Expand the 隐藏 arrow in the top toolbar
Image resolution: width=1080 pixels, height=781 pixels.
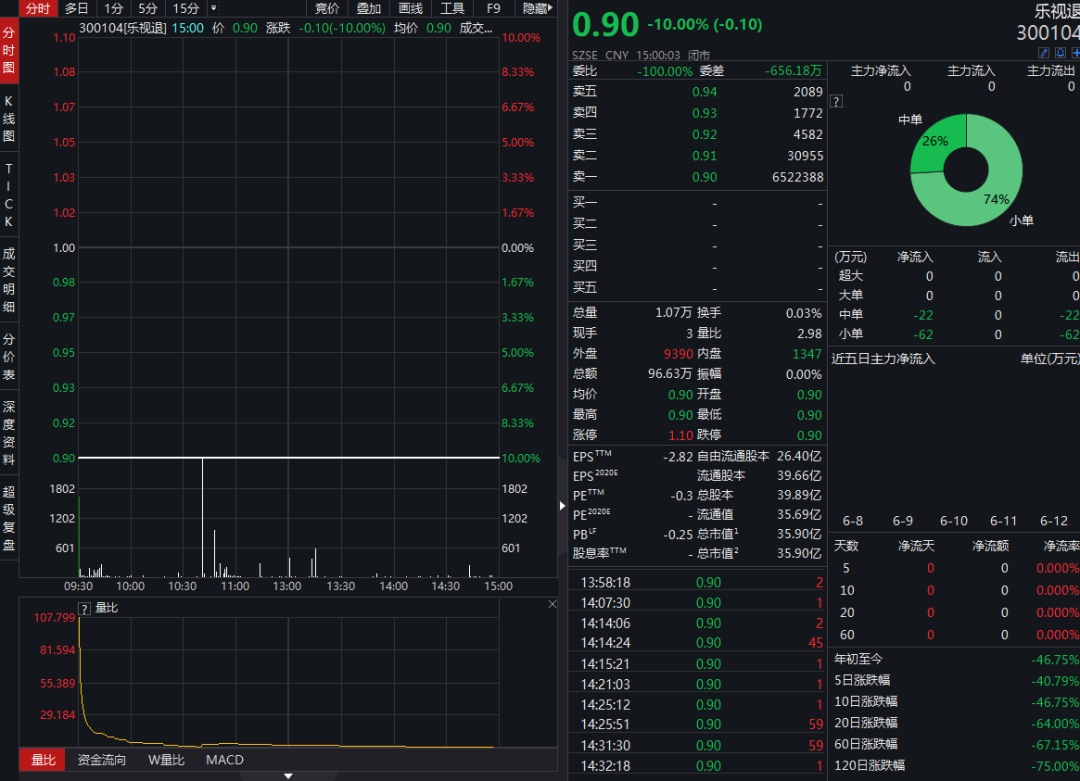[553, 8]
